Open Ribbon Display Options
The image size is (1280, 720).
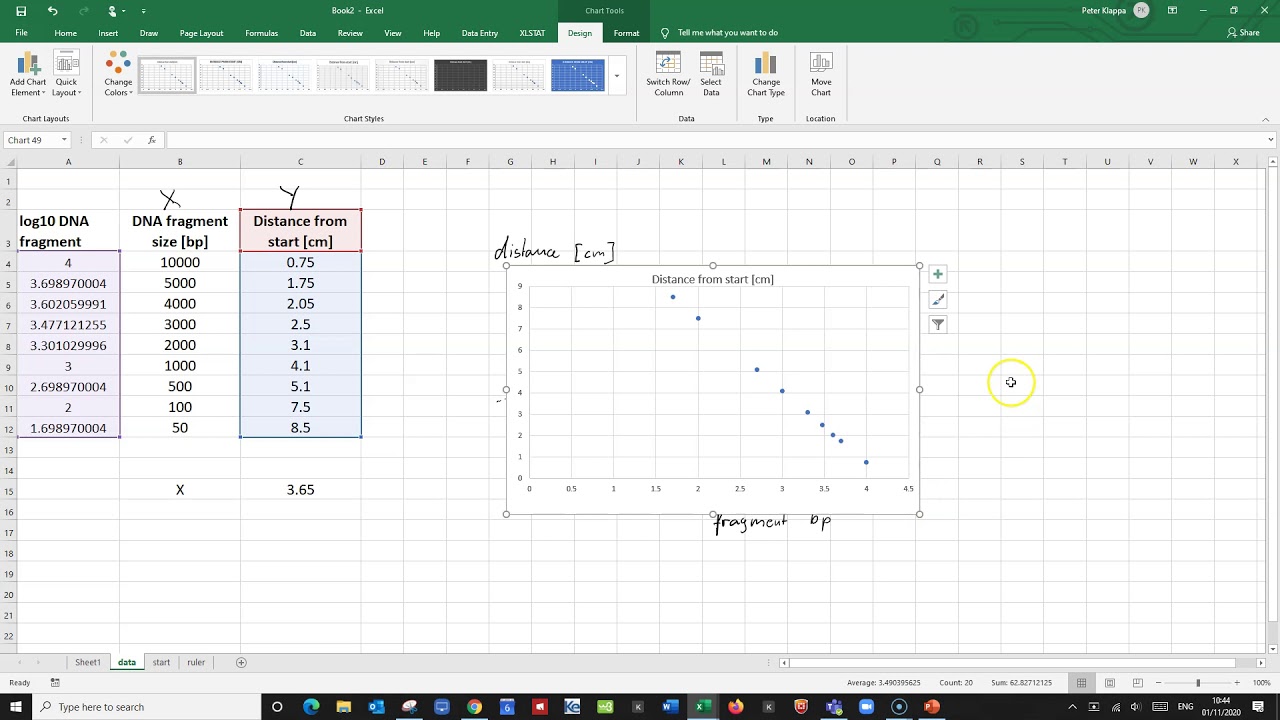1172,11
